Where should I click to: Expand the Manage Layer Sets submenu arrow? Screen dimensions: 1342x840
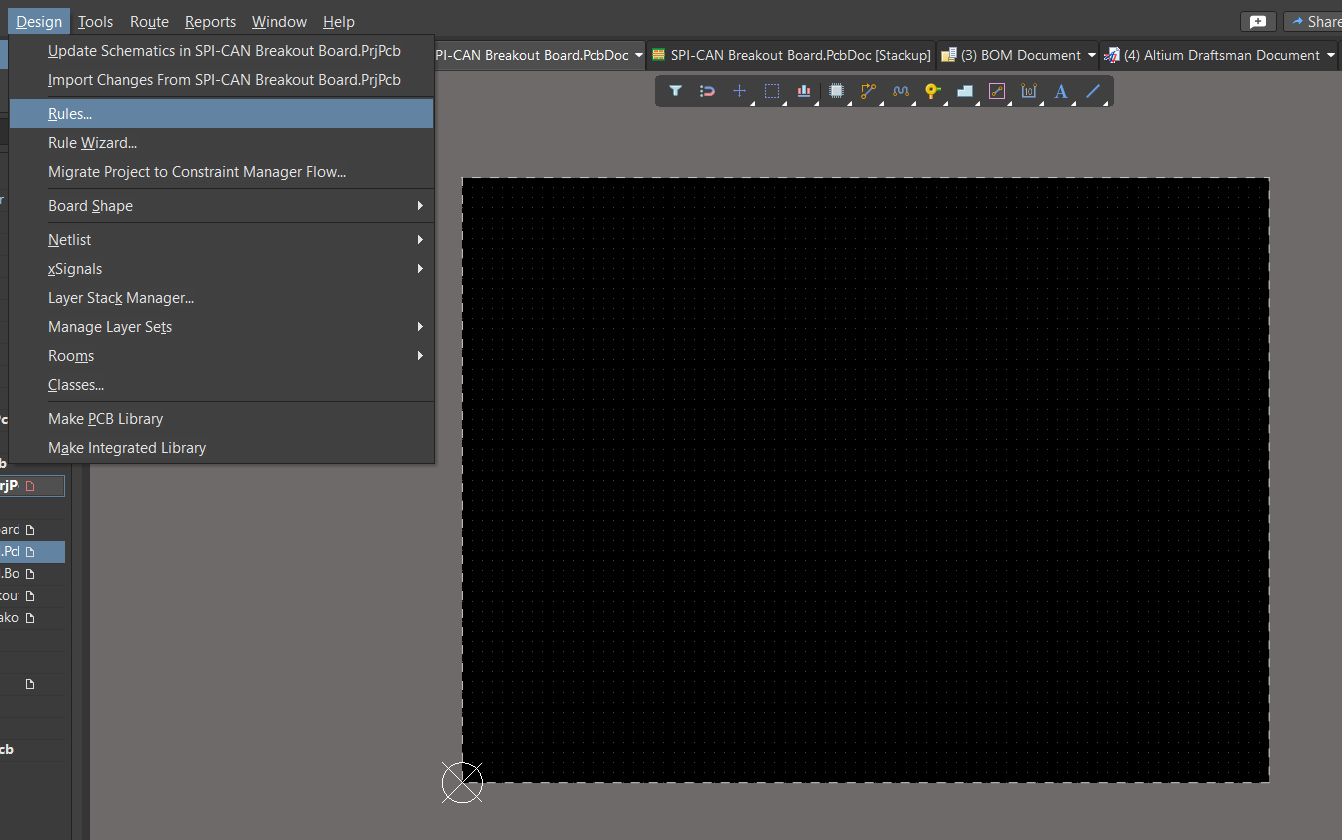(420, 327)
